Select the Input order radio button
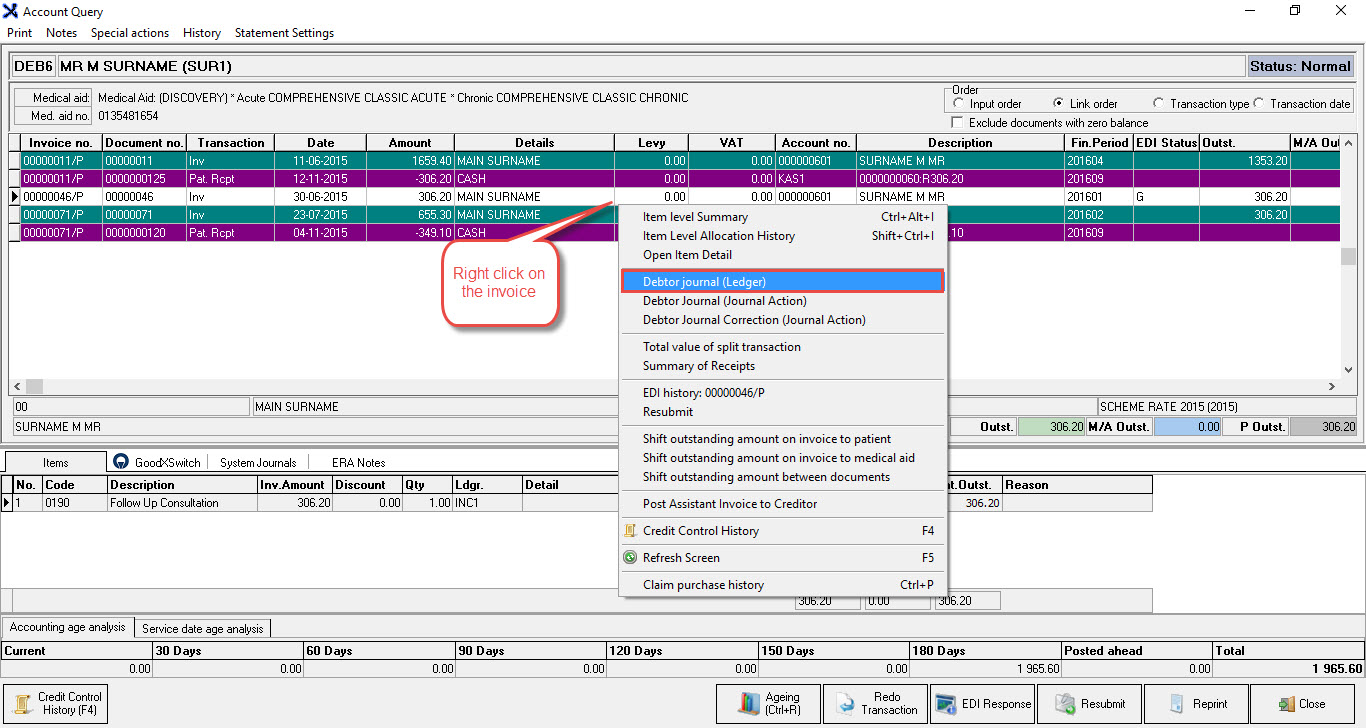 tap(959, 104)
